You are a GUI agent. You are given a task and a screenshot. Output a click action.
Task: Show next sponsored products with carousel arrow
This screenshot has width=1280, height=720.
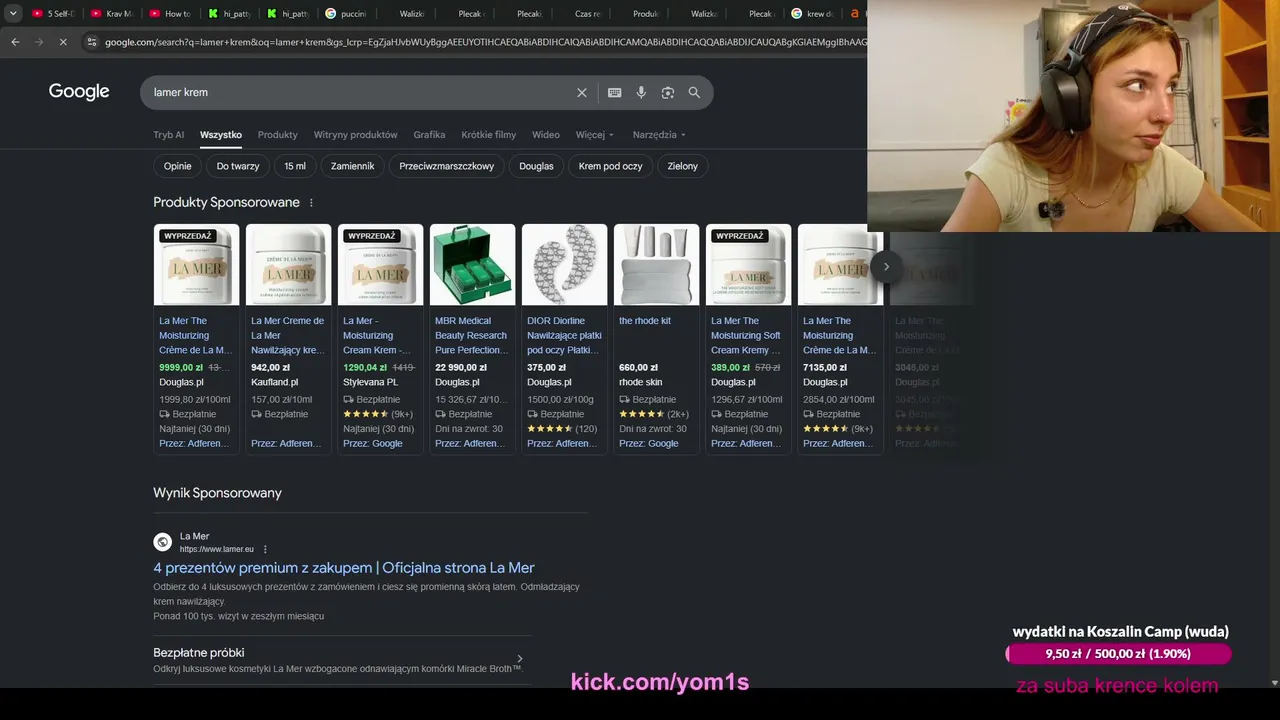pos(886,267)
